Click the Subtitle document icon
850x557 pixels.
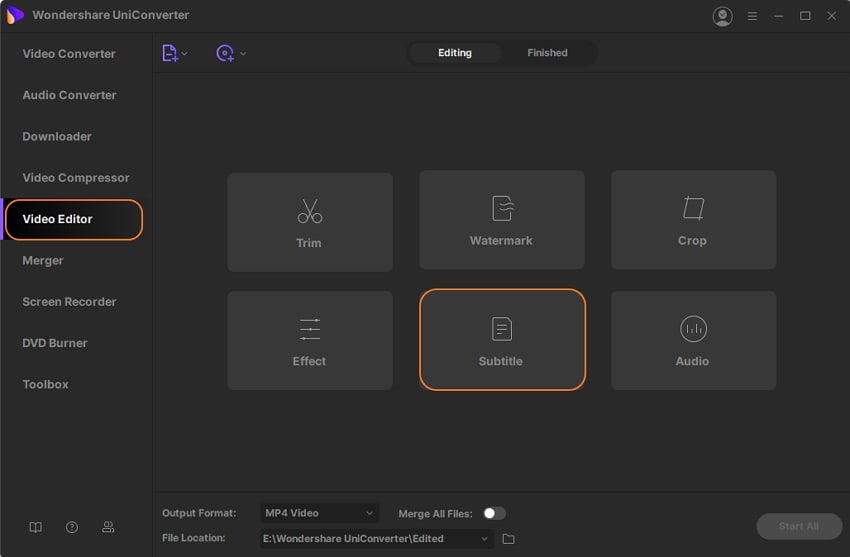[501, 329]
